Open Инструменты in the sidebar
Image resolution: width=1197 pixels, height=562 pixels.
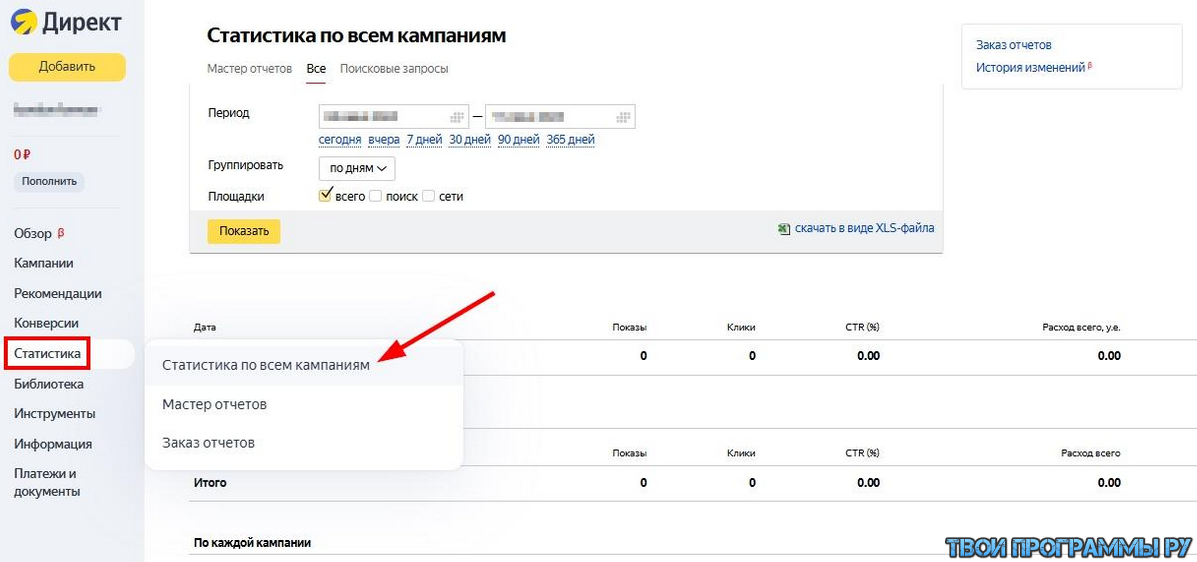tap(54, 414)
